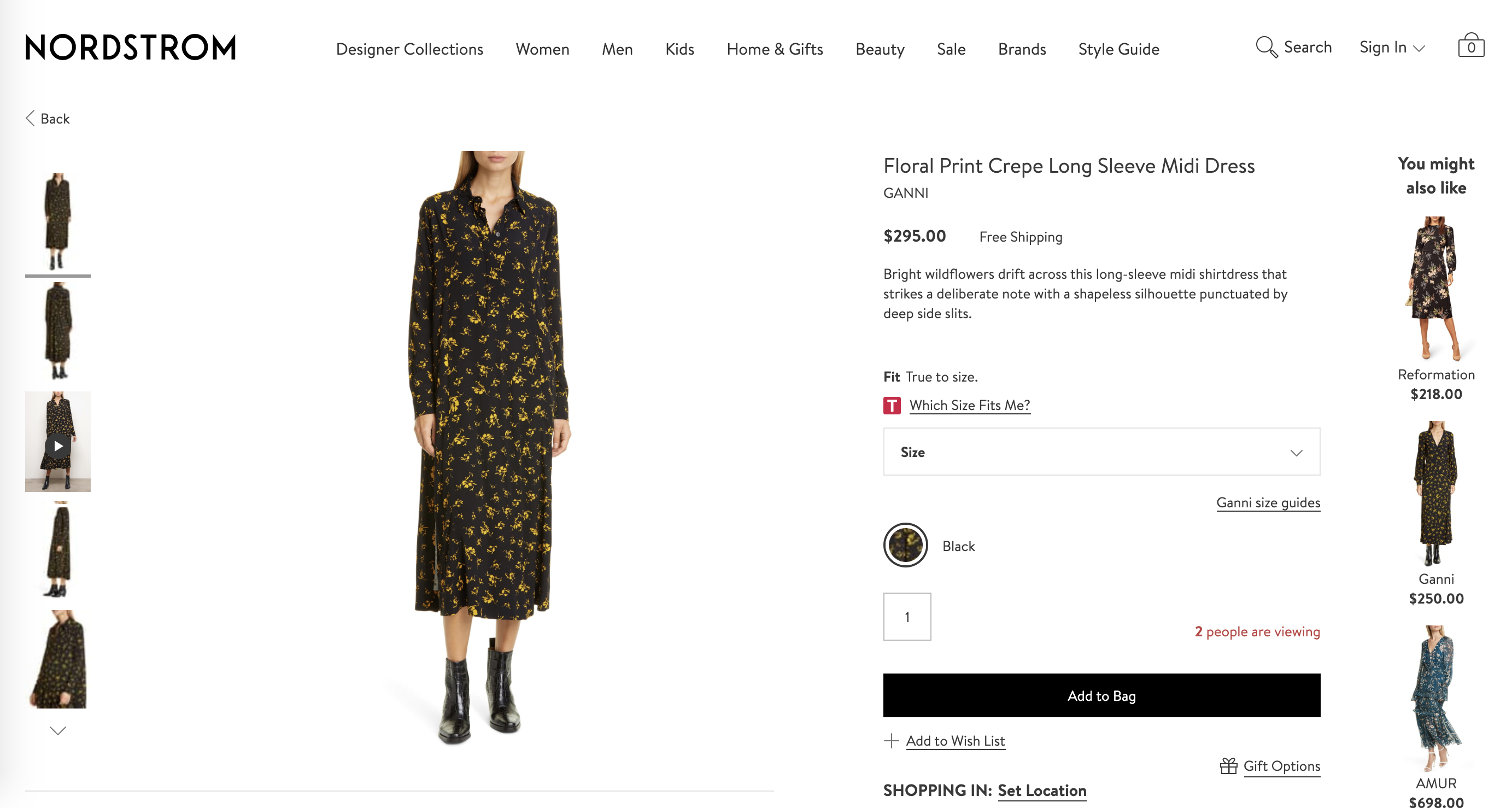Open the Ganni size guides link
1512x808 pixels.
click(1268, 502)
